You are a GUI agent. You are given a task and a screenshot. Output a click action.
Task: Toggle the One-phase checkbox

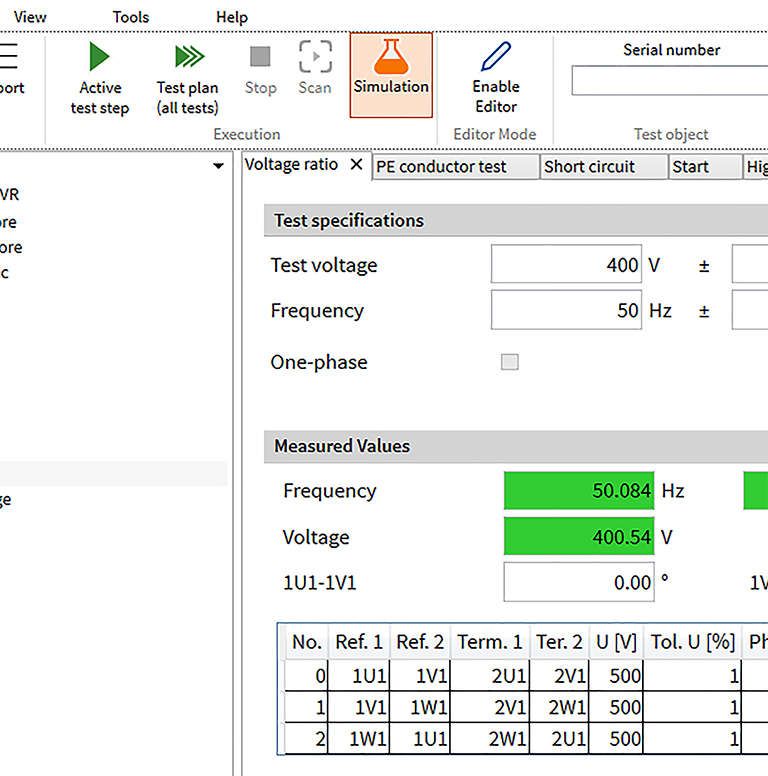pos(510,362)
